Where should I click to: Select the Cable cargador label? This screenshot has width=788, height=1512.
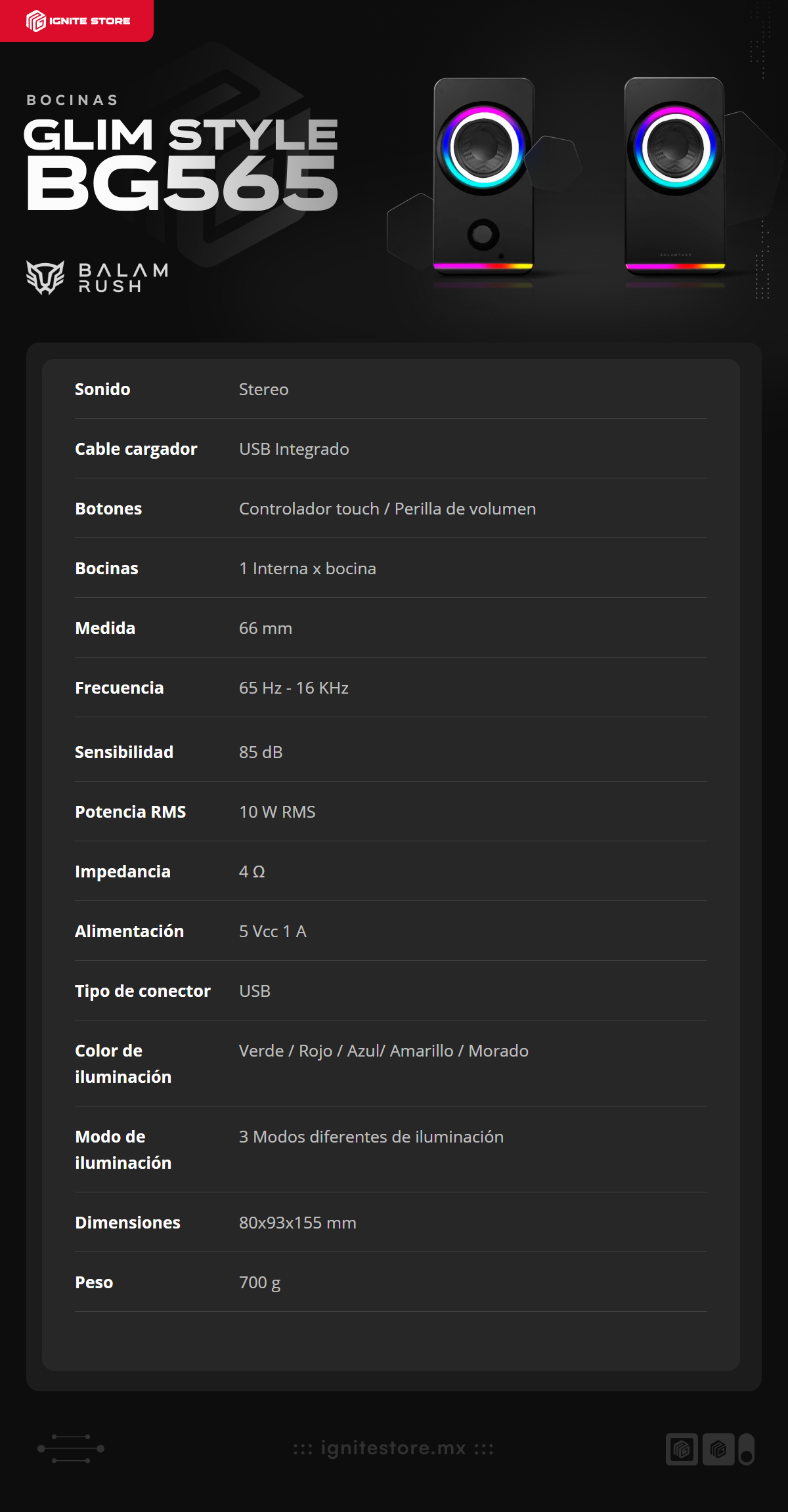(x=136, y=449)
